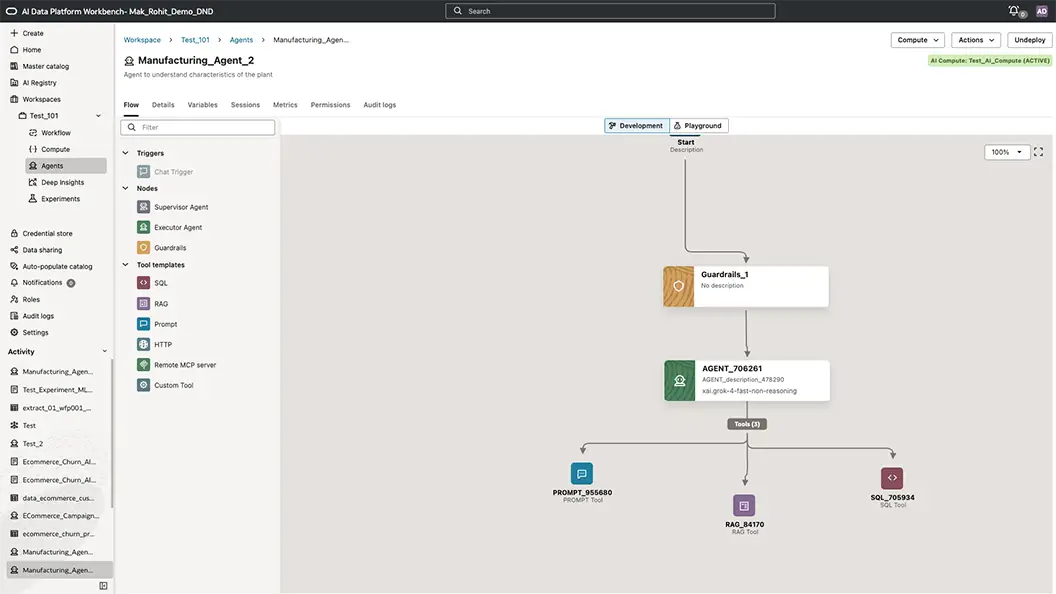Open AI Registry in sidebar

(x=39, y=83)
